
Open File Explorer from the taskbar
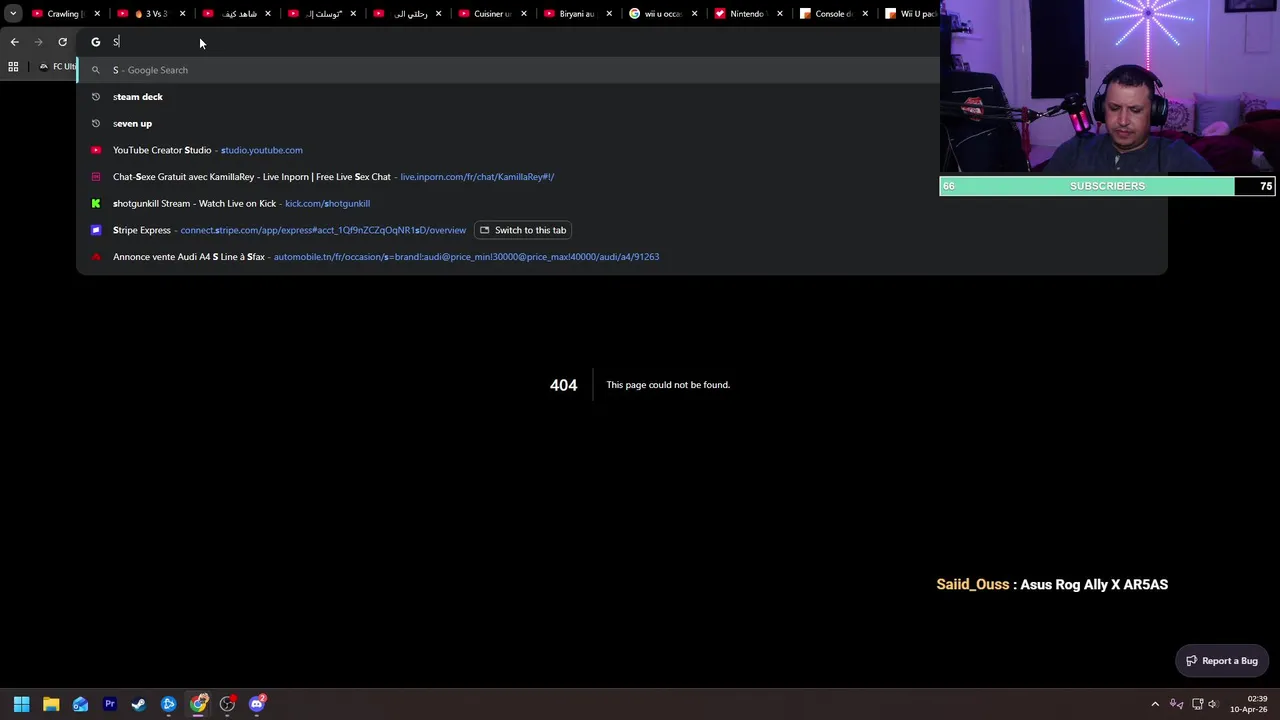pyautogui.click(x=51, y=704)
